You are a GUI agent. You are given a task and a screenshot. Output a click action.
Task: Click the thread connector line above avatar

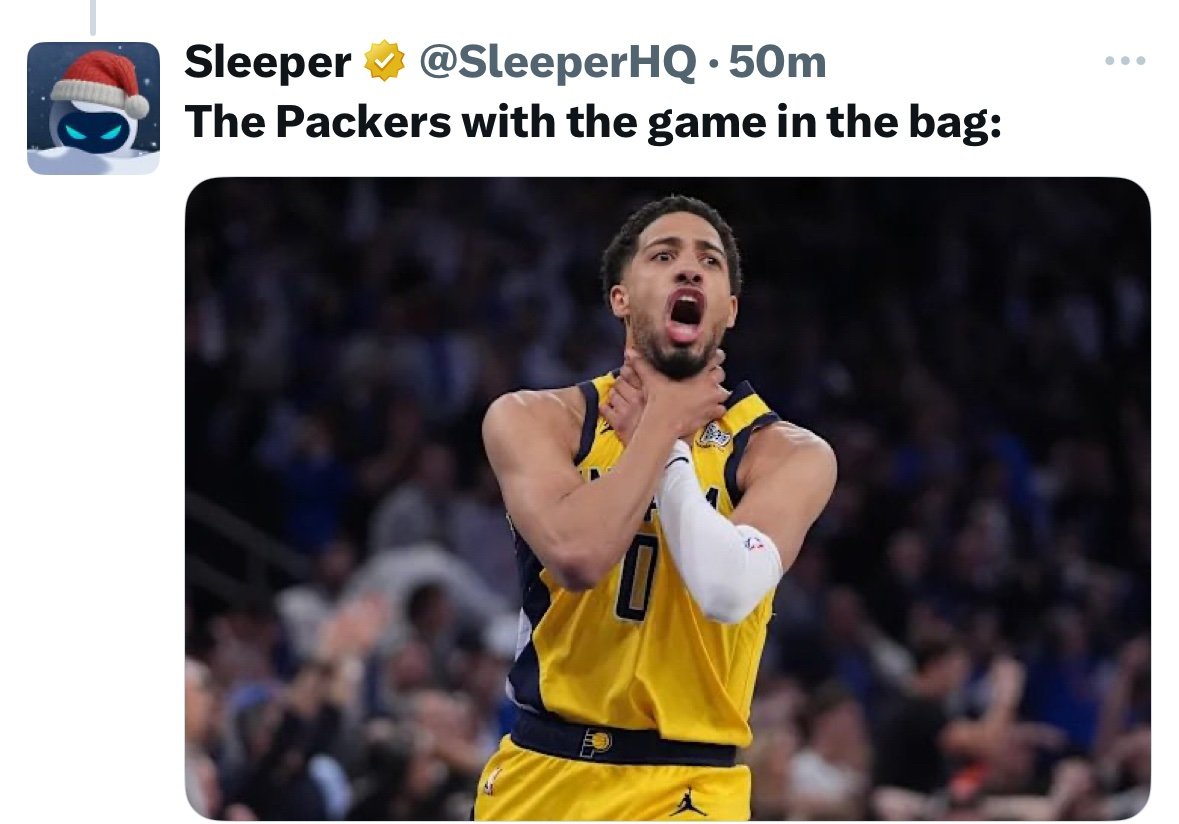point(92,16)
